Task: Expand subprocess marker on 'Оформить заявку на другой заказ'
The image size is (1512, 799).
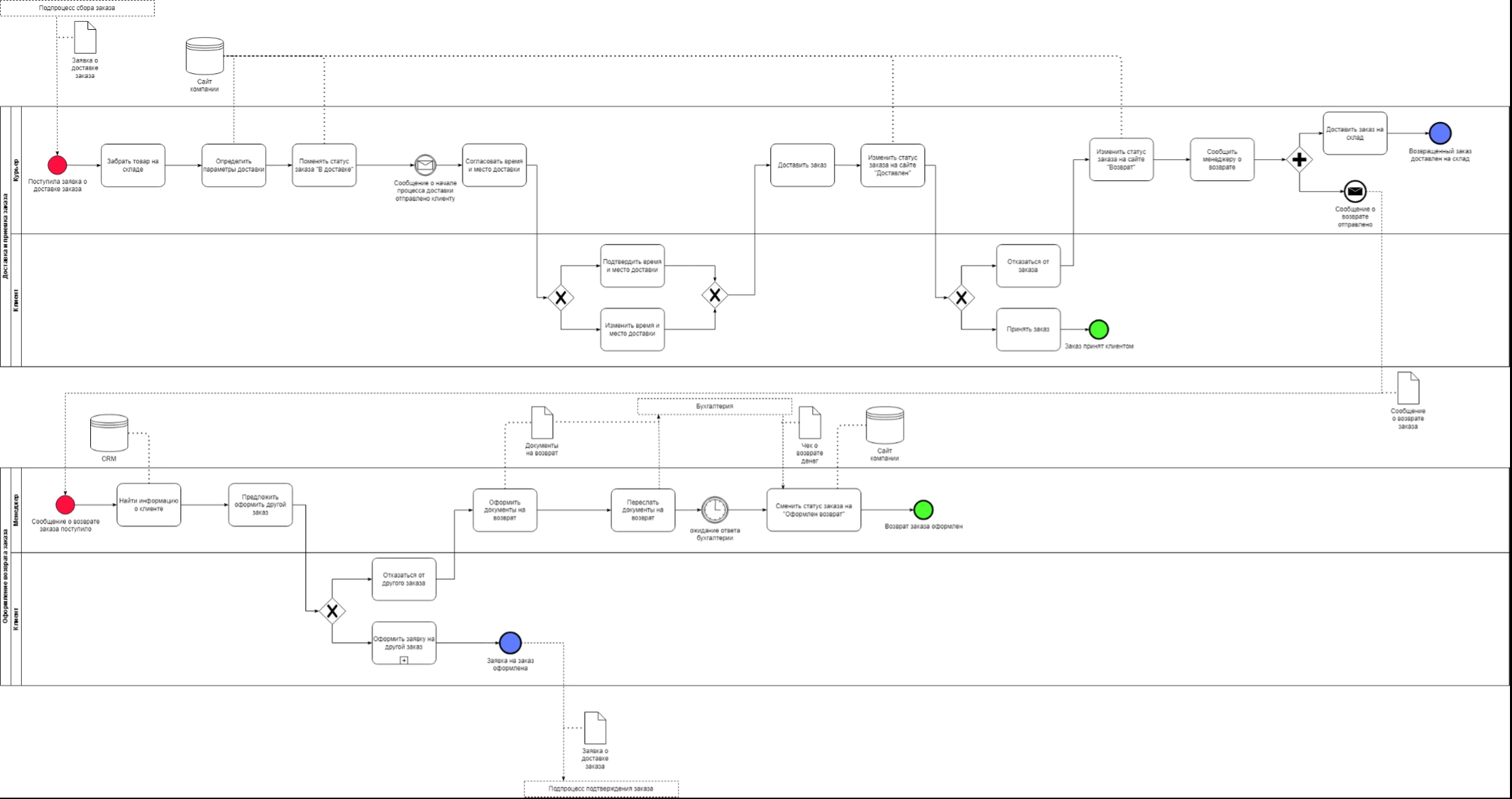Action: tap(403, 660)
